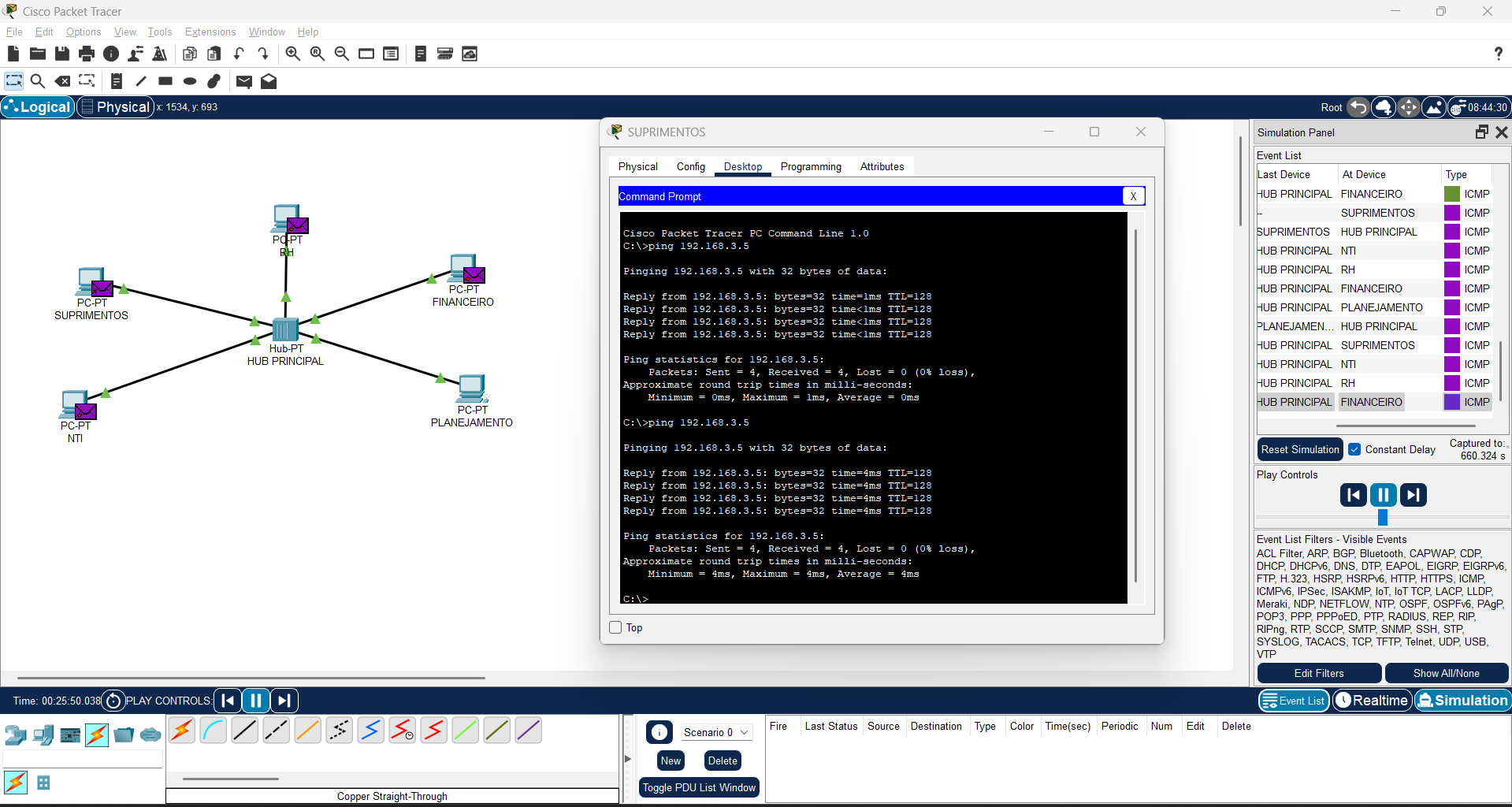This screenshot has height=807, width=1512.
Task: Select the Draw Line tool
Action: coord(141,81)
